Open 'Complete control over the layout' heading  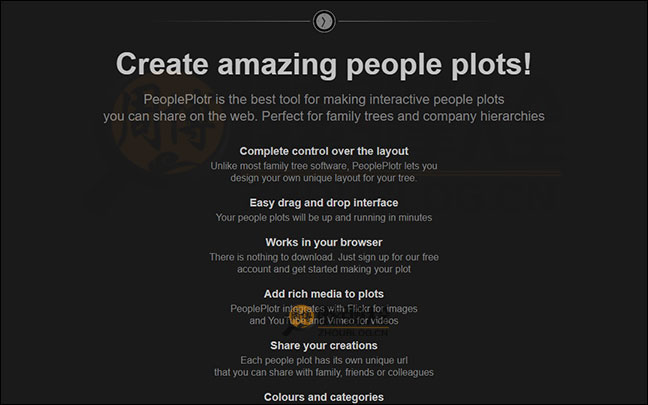pos(324,151)
